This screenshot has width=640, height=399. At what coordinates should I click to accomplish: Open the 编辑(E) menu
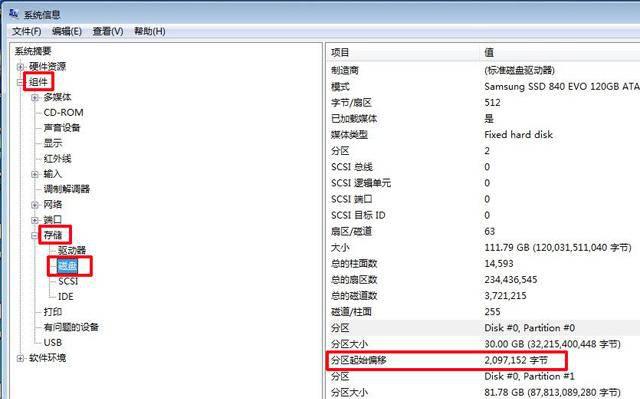[67, 31]
